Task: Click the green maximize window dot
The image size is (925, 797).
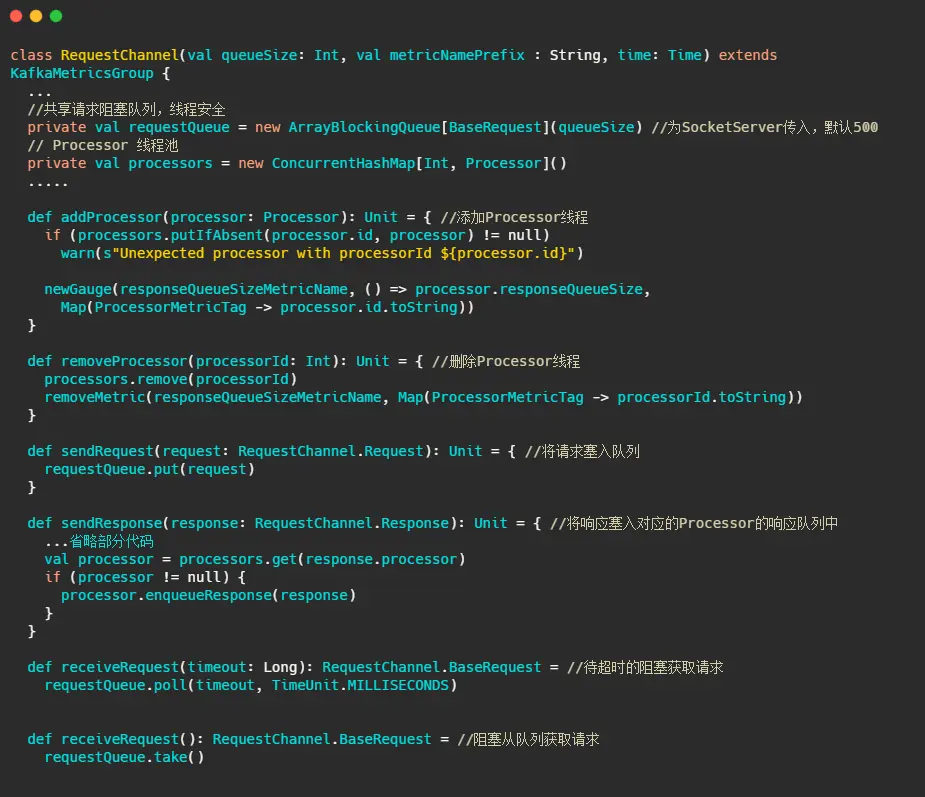Action: (56, 16)
